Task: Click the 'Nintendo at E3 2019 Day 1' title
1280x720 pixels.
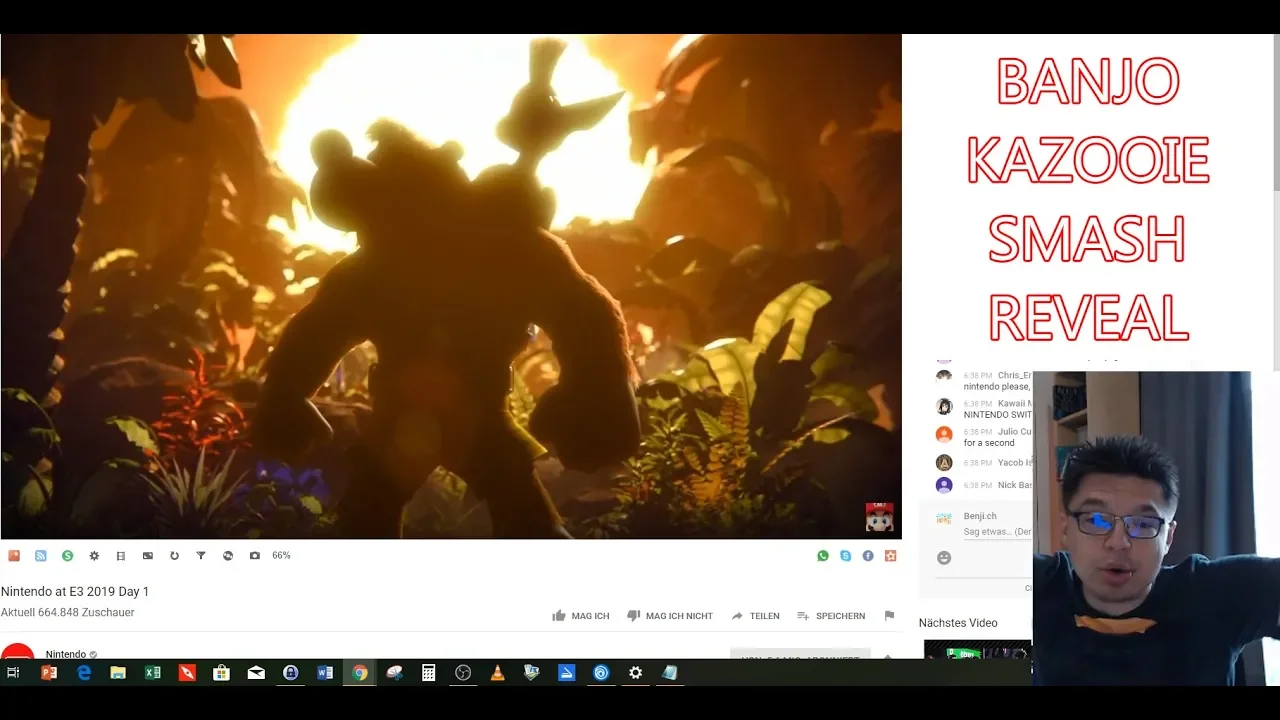Action: click(75, 591)
